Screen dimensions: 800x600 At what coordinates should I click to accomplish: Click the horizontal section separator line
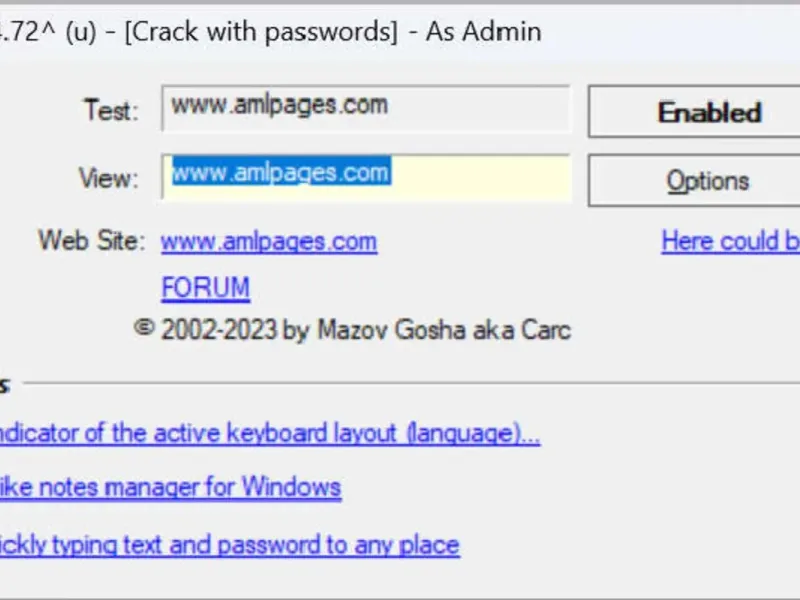(x=400, y=382)
